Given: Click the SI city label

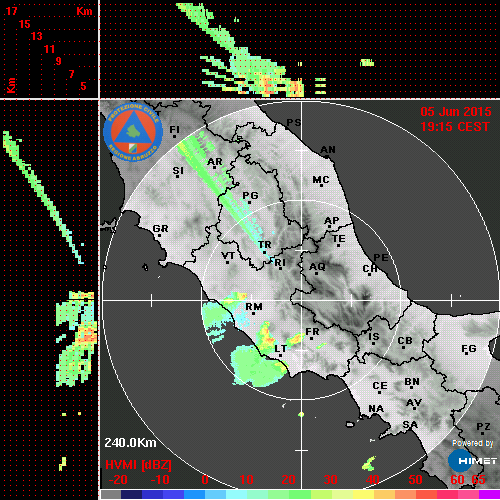Looking at the screenshot, I should click(x=178, y=171).
